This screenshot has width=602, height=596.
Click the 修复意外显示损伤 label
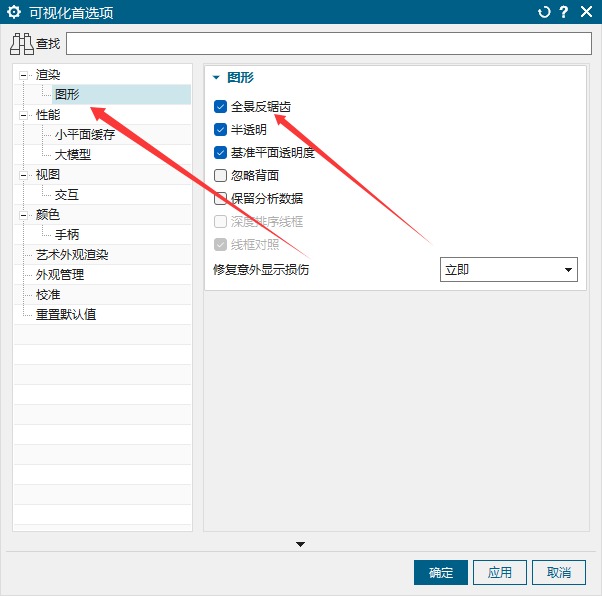261,270
